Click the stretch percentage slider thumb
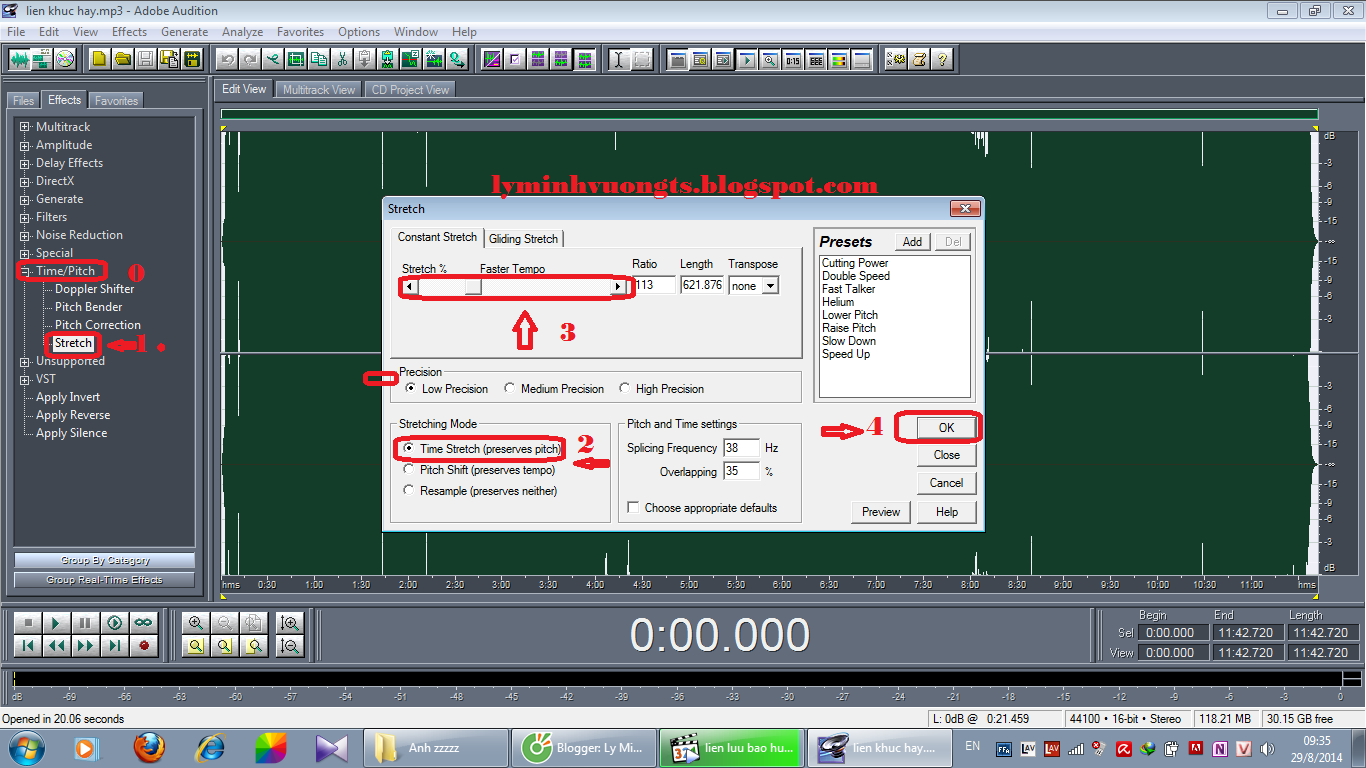This screenshot has width=1366, height=768. tap(474, 287)
